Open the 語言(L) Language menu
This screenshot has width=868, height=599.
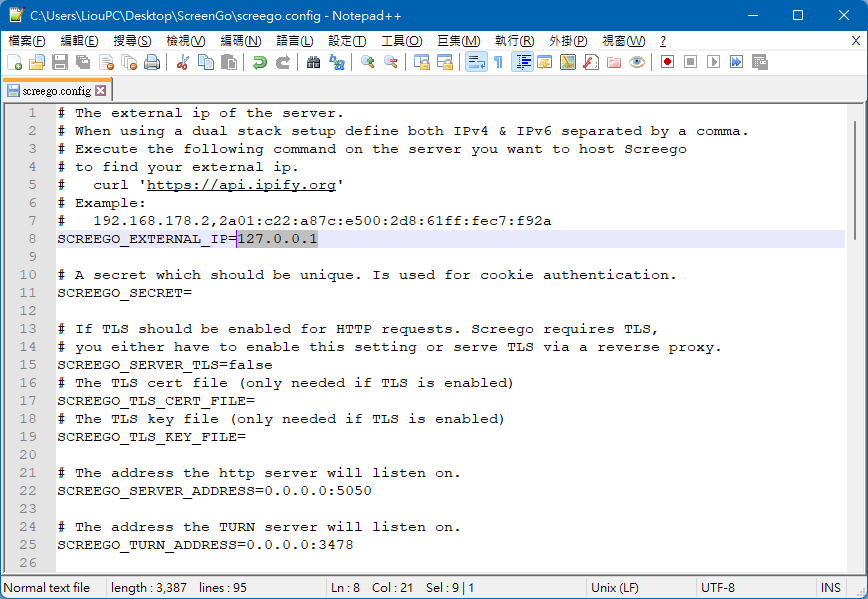pyautogui.click(x=295, y=41)
